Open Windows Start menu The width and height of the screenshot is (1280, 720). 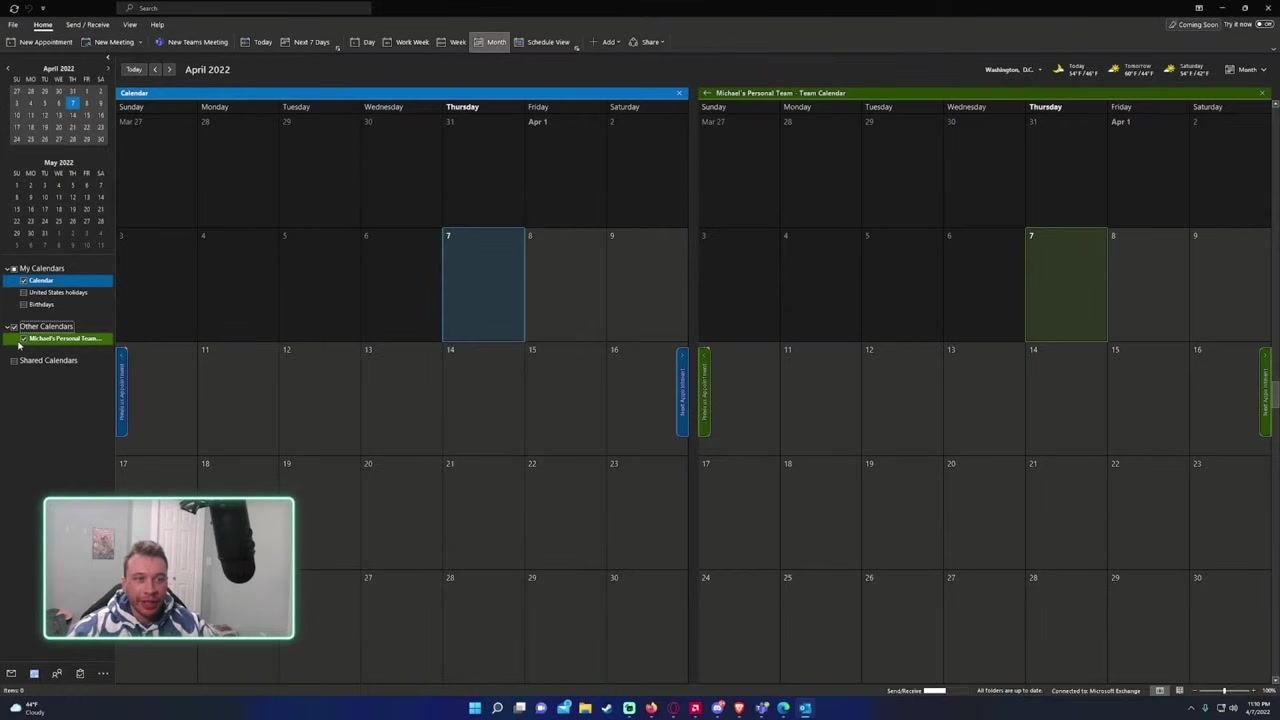475,708
